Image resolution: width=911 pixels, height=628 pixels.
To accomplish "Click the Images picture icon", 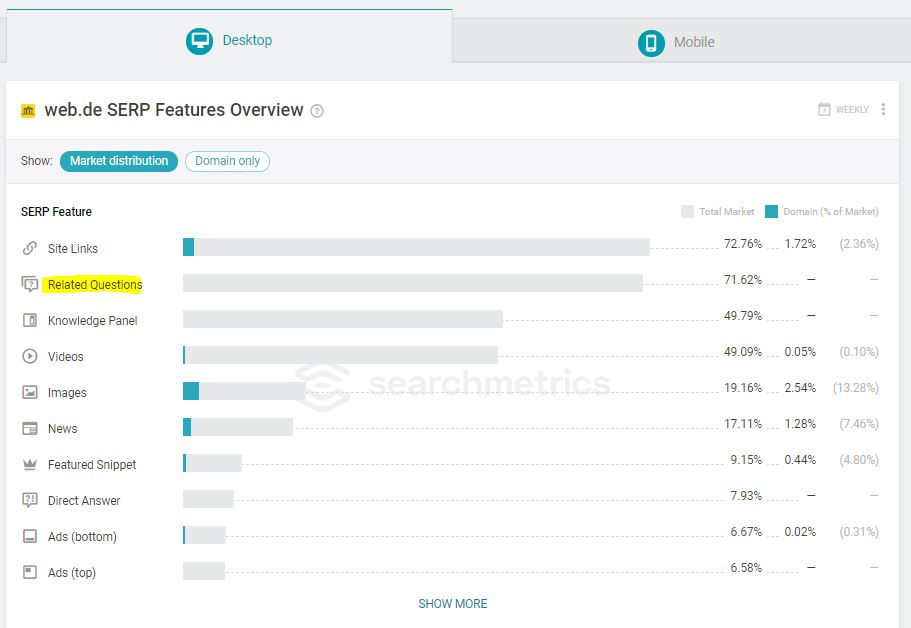I will pyautogui.click(x=30, y=393).
